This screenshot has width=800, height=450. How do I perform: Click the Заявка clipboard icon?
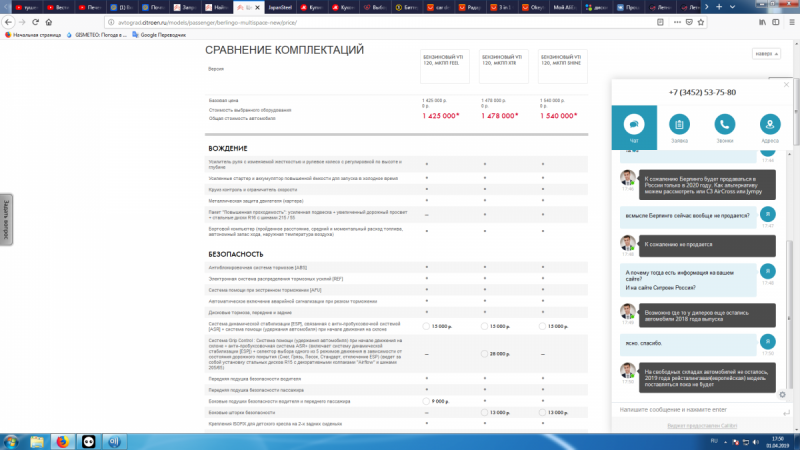click(679, 126)
